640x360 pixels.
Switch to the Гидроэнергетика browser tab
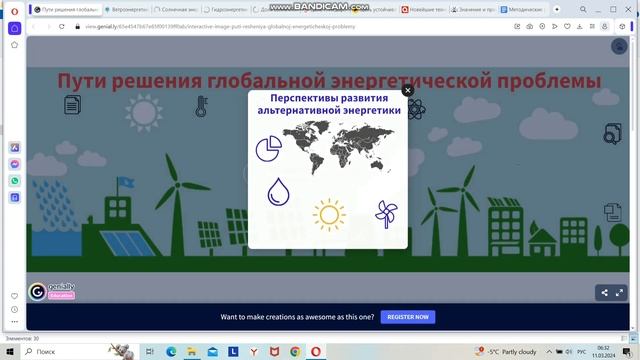pyautogui.click(x=225, y=9)
